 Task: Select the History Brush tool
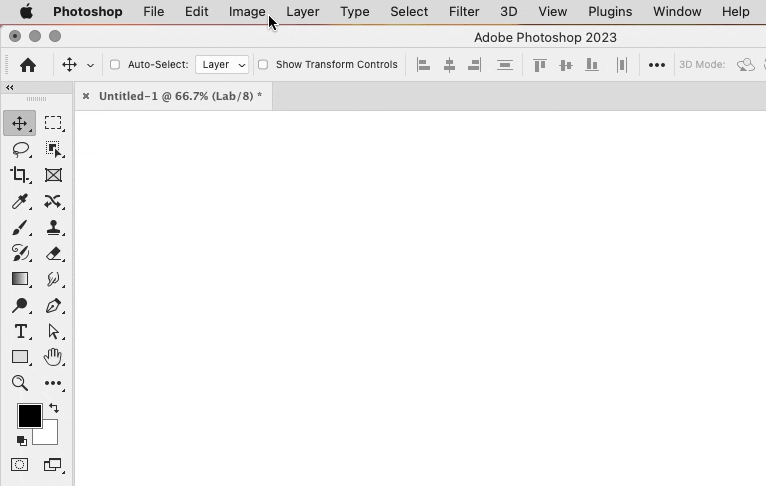point(20,253)
